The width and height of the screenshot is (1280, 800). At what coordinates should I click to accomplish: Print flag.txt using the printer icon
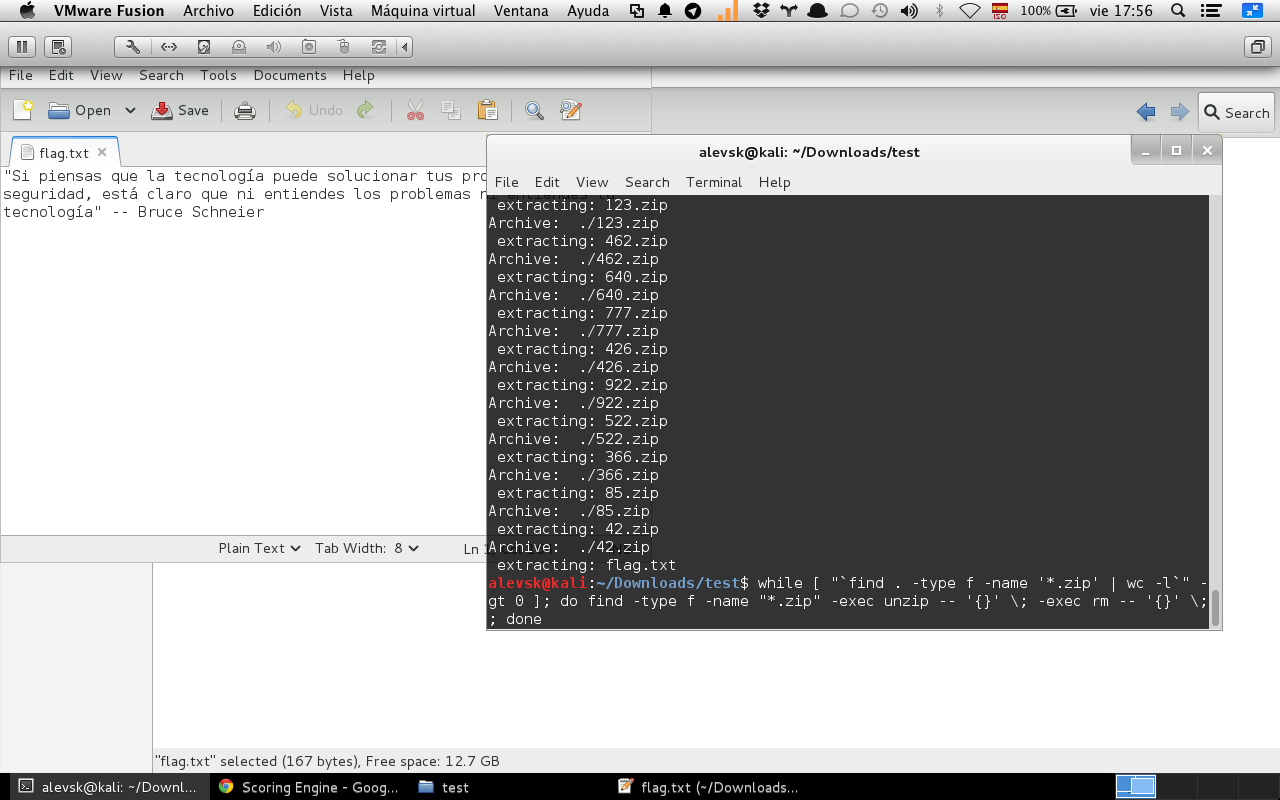pyautogui.click(x=245, y=110)
